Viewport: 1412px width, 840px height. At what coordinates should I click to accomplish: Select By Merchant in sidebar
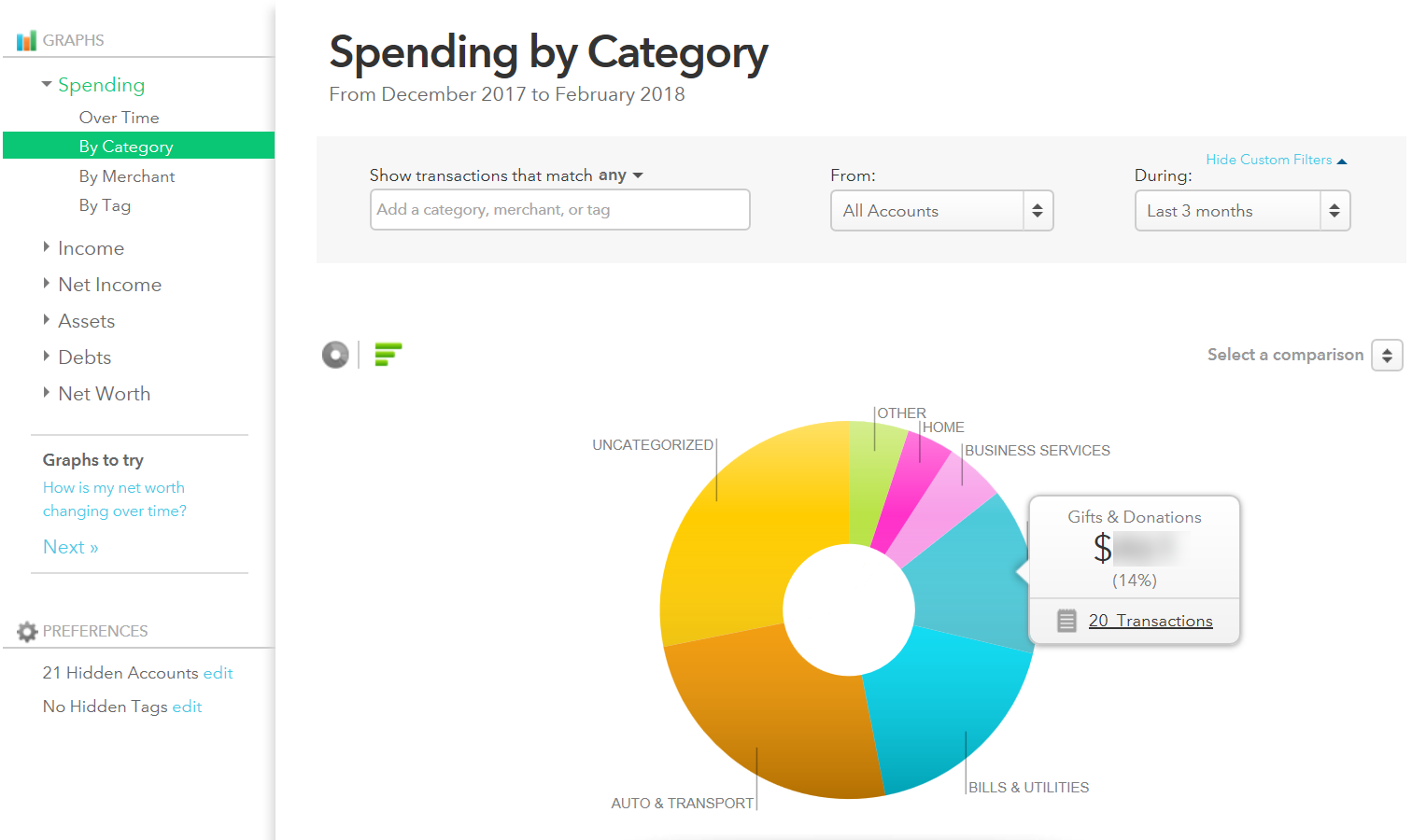pyautogui.click(x=127, y=176)
